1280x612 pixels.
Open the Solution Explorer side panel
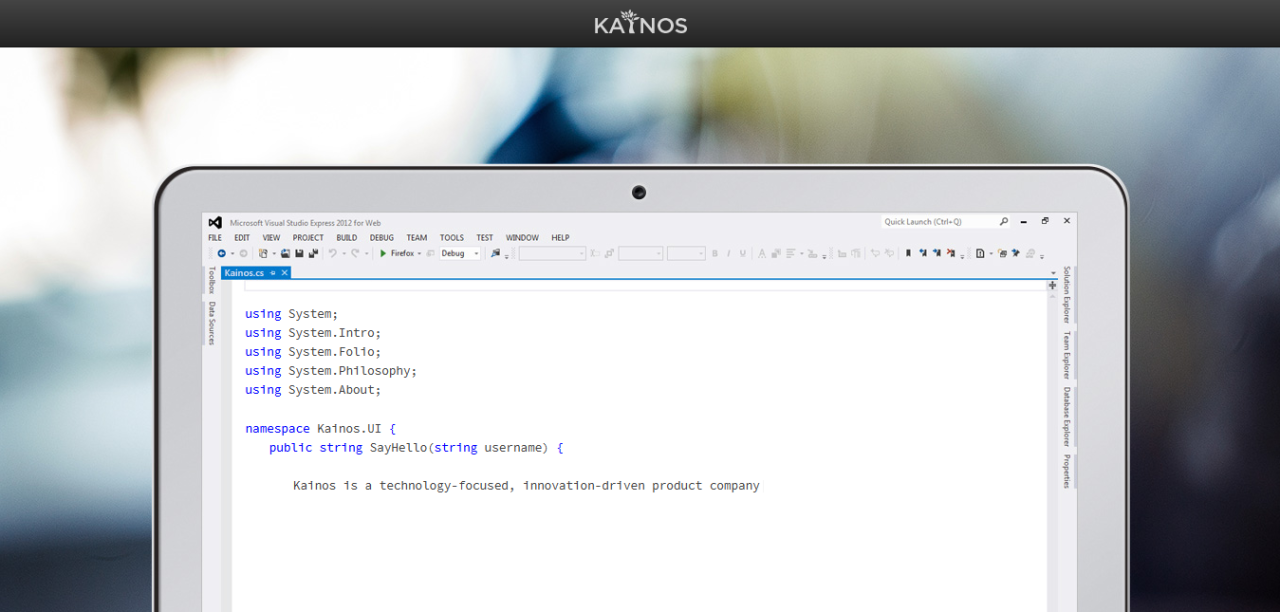[1066, 294]
